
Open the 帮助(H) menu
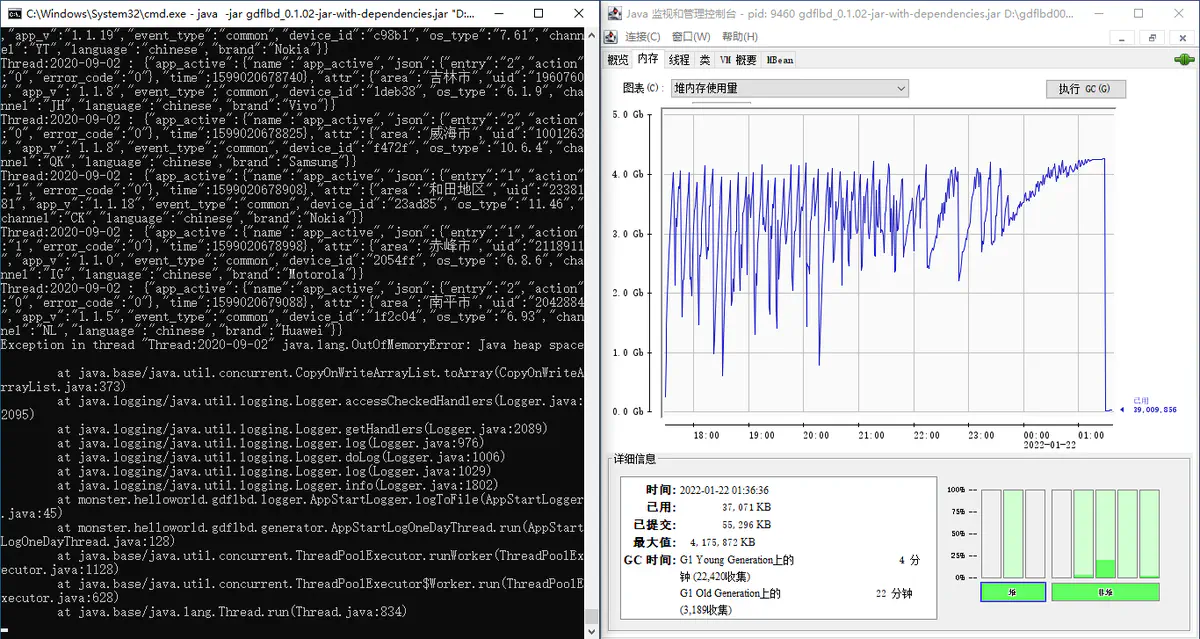[738, 37]
